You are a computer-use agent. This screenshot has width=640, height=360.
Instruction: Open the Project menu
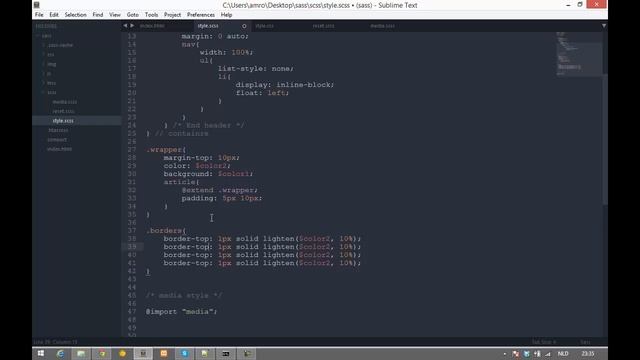click(172, 15)
